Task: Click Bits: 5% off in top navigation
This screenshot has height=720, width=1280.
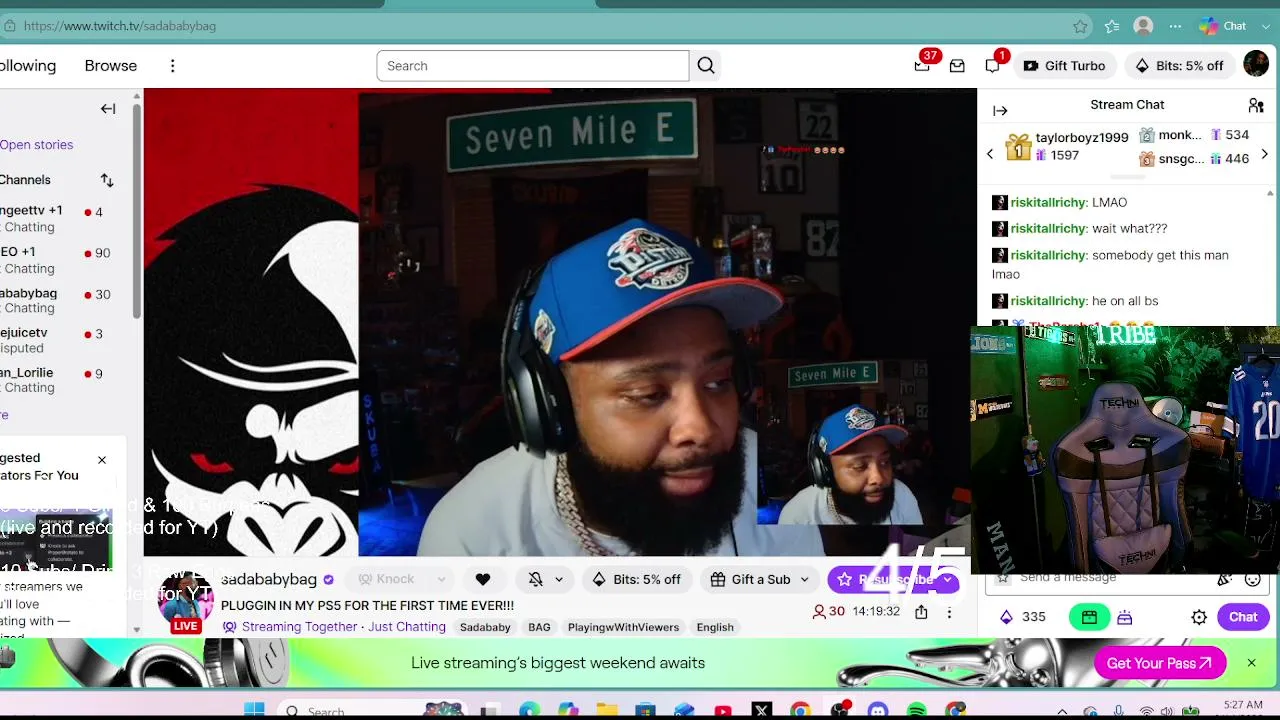Action: click(1179, 66)
